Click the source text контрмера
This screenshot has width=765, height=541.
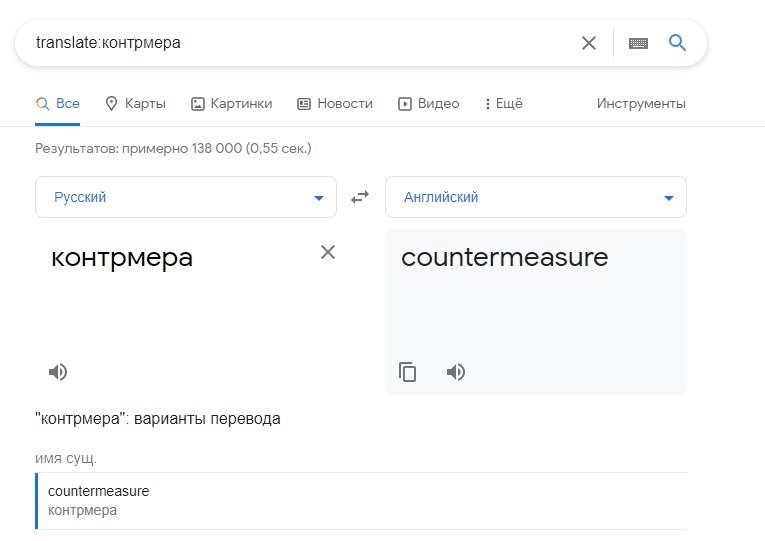coord(122,259)
